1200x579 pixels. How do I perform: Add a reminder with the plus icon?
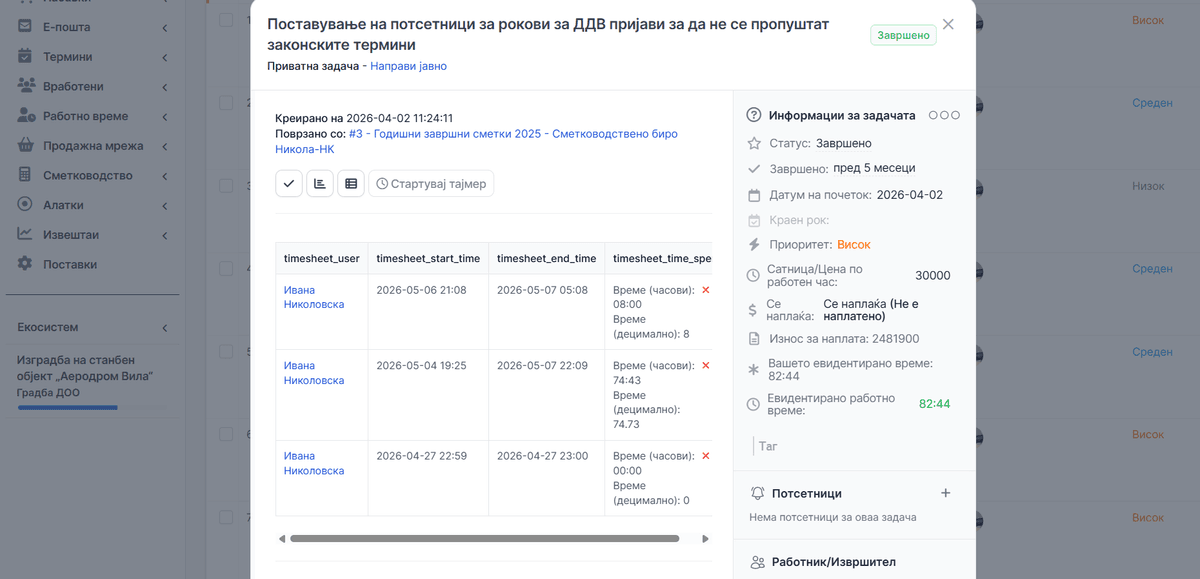pos(946,493)
